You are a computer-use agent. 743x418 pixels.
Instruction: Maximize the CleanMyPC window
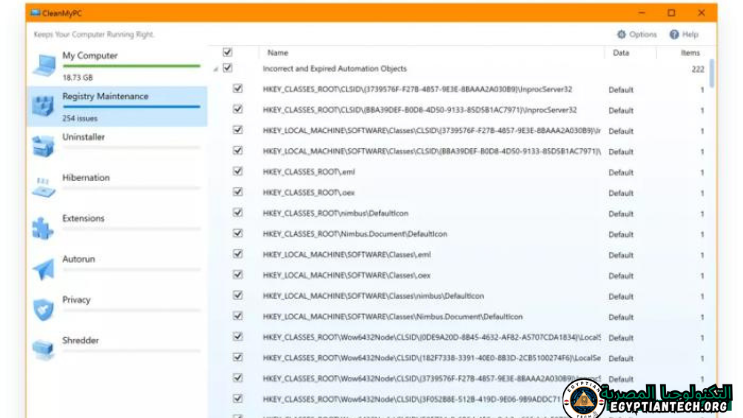671,13
